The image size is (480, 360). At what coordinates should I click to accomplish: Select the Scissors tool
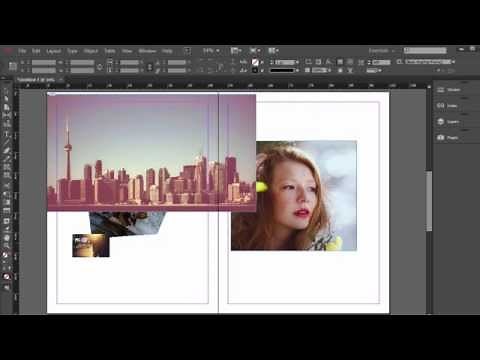coord(6,185)
